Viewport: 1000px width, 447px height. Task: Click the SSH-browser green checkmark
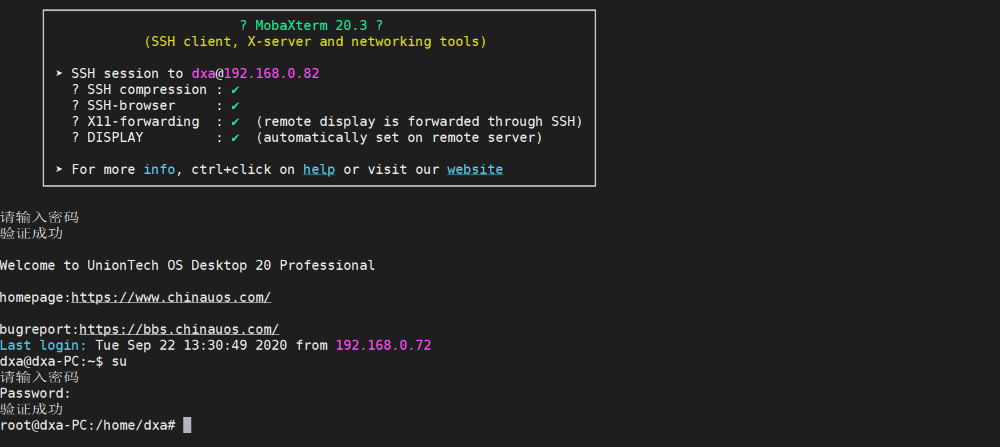click(235, 106)
